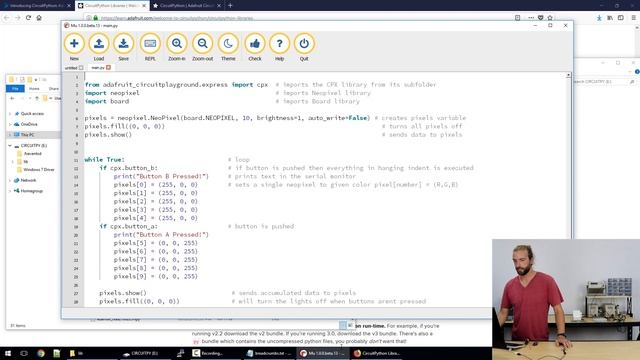Reload the browser page
Viewport: 640px width, 360px height.
tap(28, 18)
